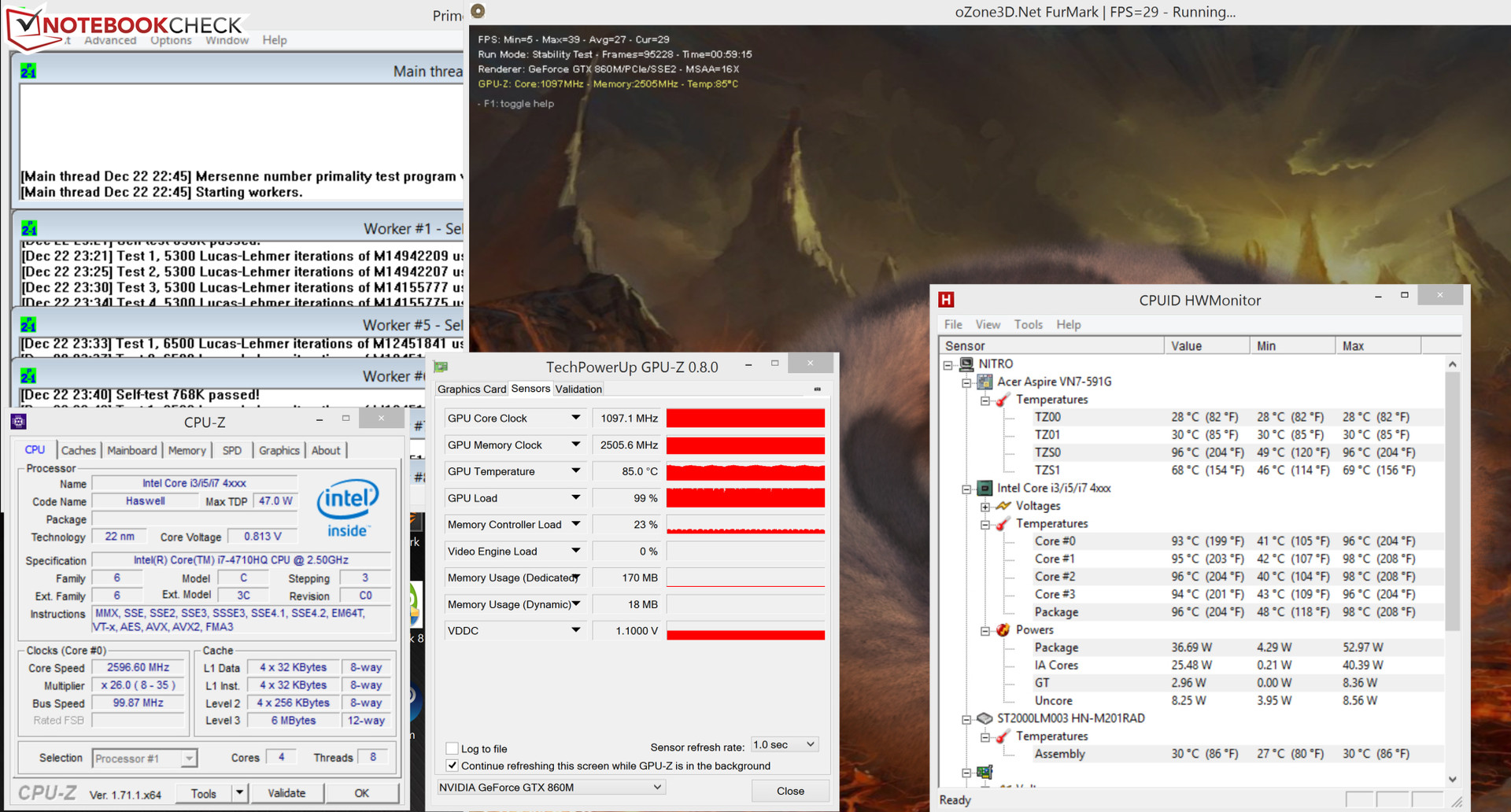Click the Prime95 Worker #1 window icon
The width and height of the screenshot is (1511, 812).
(x=29, y=228)
